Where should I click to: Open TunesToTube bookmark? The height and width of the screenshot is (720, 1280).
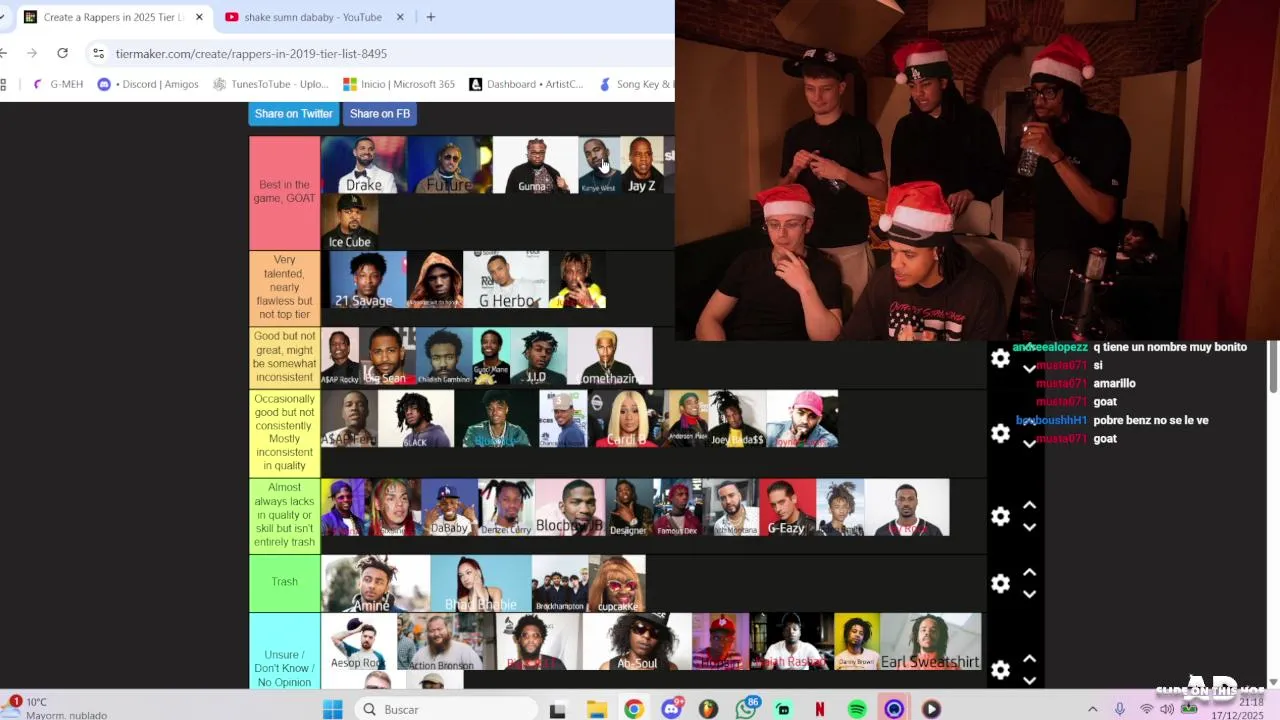pyautogui.click(x=270, y=84)
